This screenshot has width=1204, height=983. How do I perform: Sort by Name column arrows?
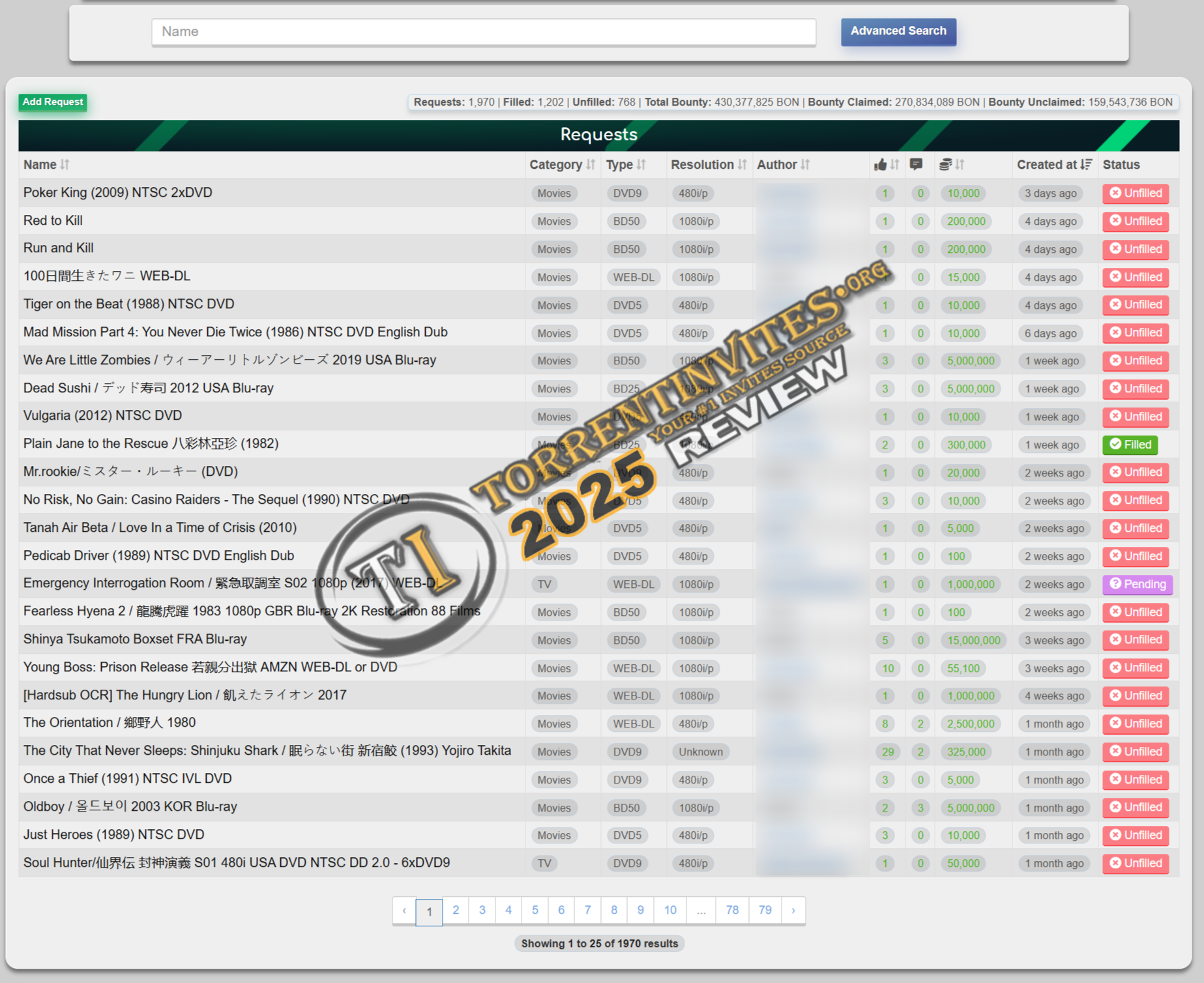click(x=65, y=165)
